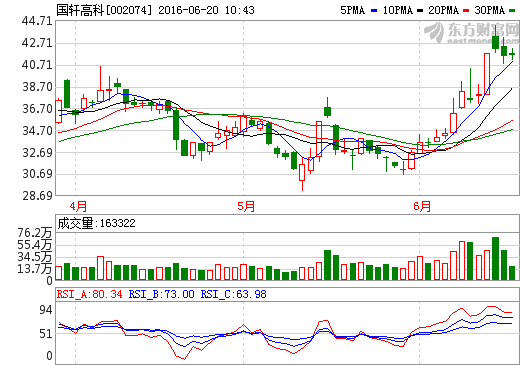
Task: Click the 94 RSI axis label
Action: coord(46,310)
